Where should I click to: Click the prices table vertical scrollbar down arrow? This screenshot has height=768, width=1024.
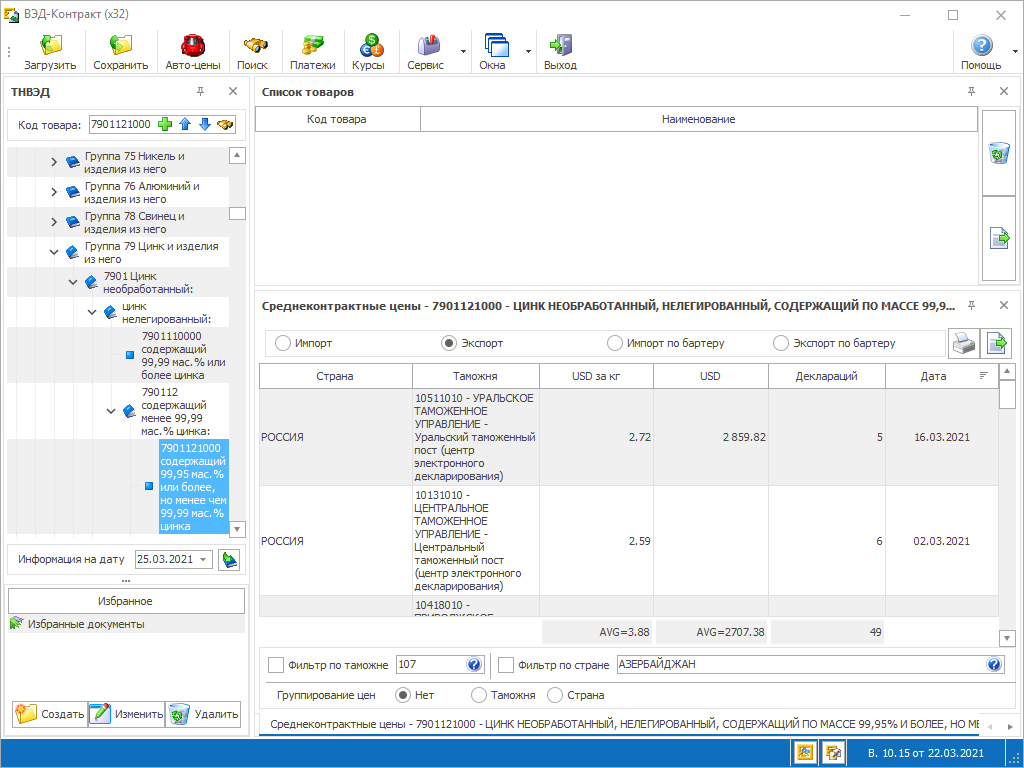[1006, 638]
